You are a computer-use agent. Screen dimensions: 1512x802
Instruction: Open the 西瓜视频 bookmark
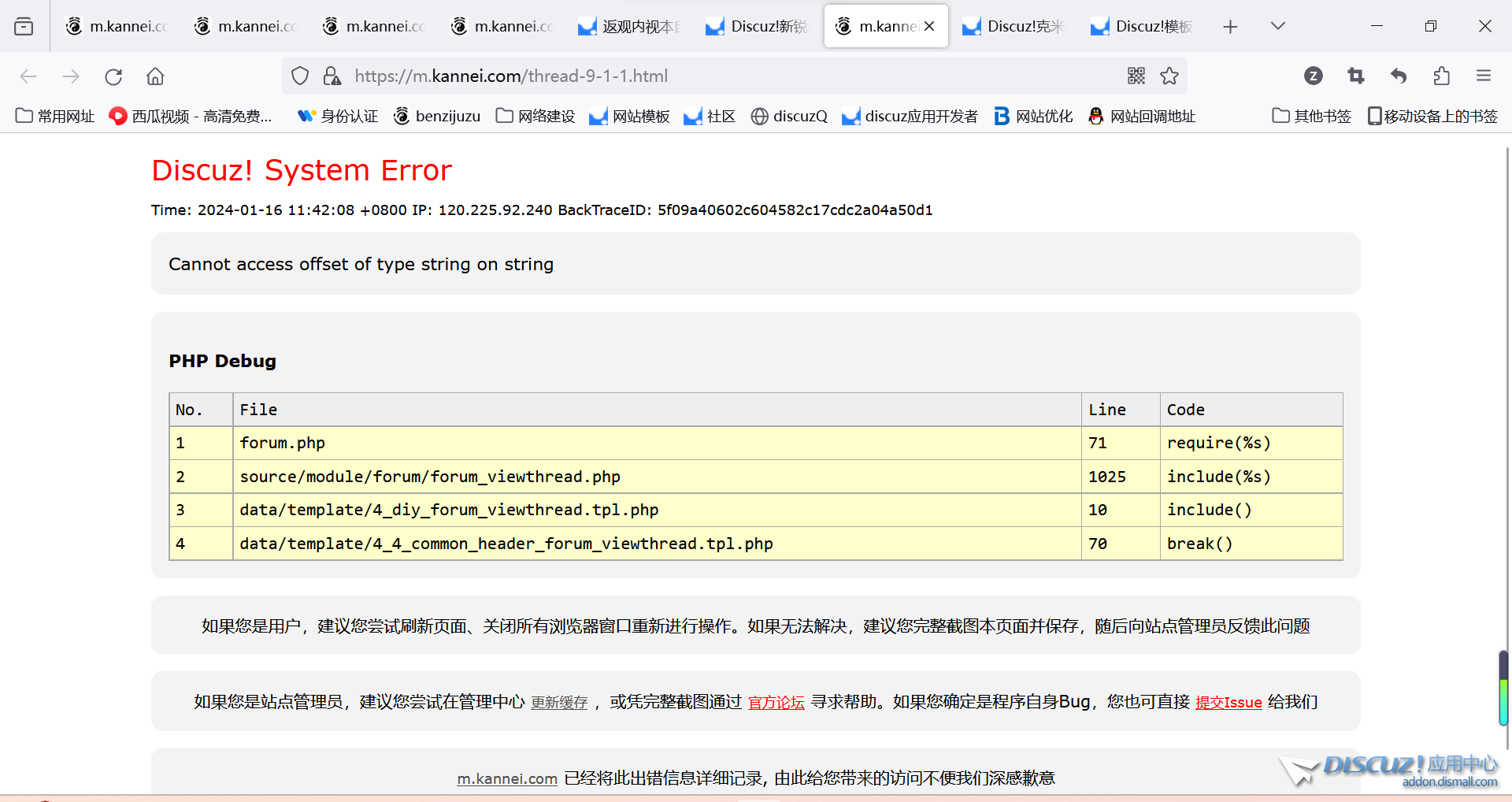191,117
